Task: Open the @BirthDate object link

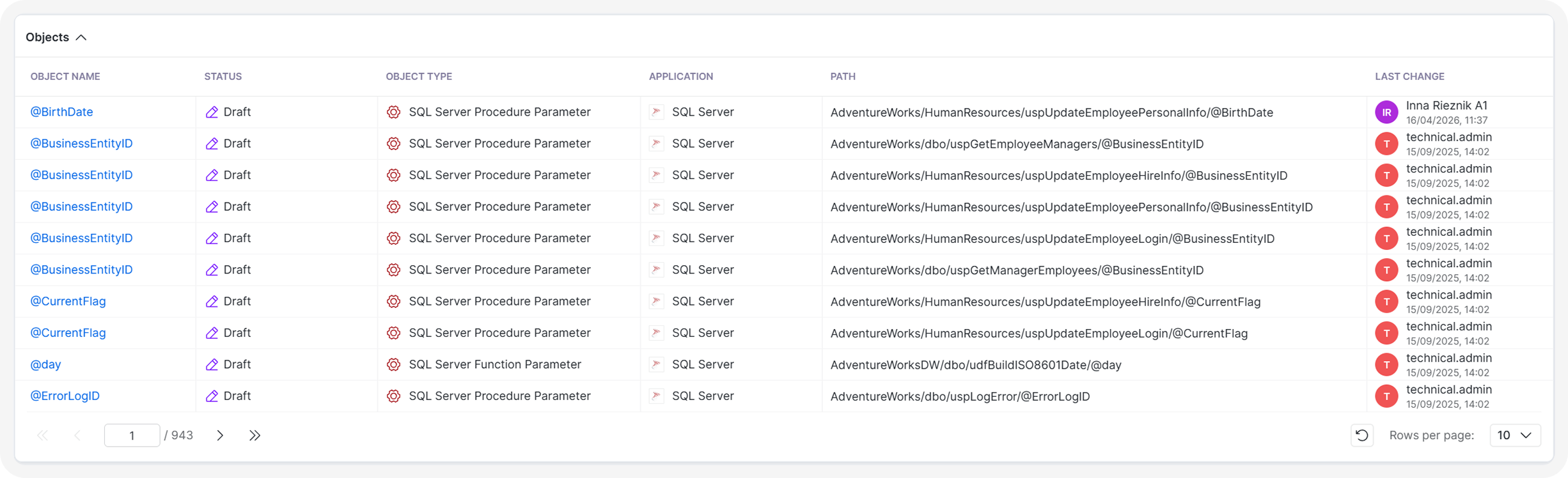Action: (61, 112)
